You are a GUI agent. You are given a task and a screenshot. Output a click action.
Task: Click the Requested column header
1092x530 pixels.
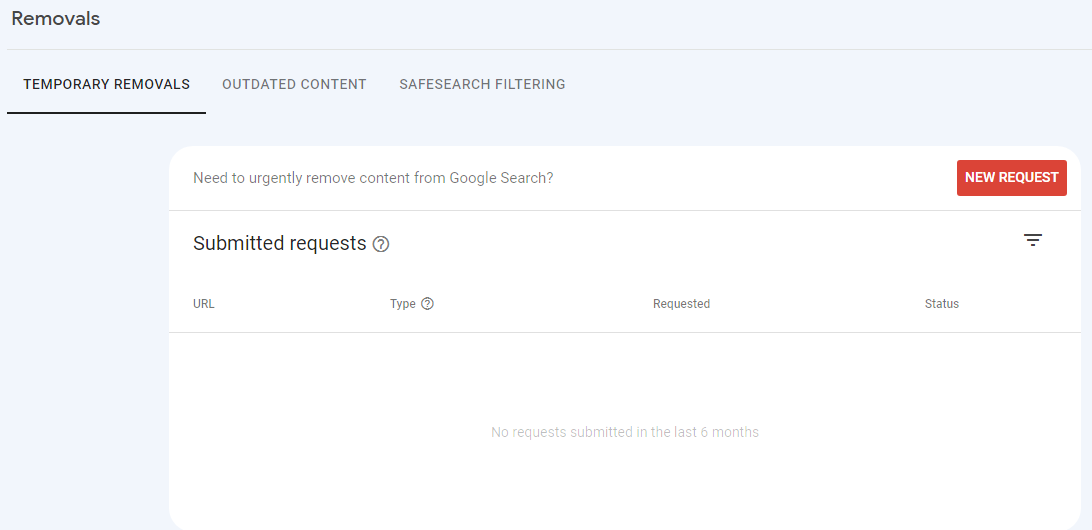click(681, 304)
